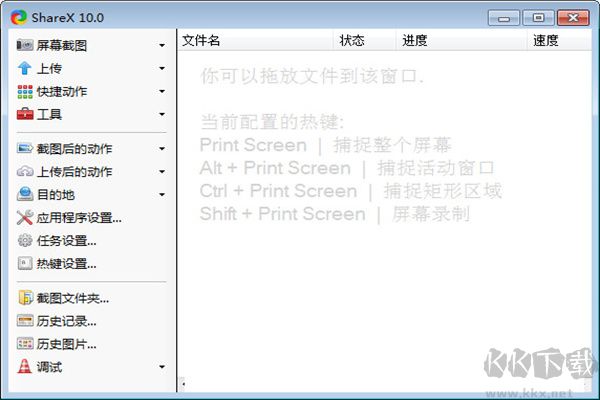Open the 调试 menu label
600x400 pixels.
pos(49,367)
